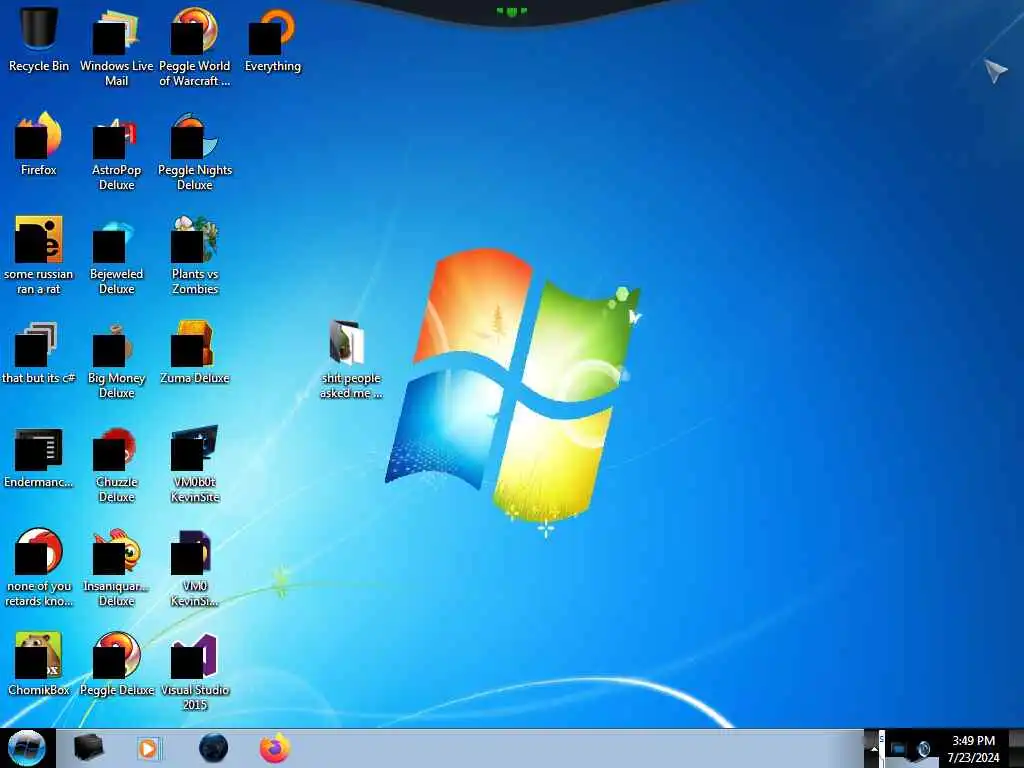Open Peggle Nights Deluxe shortcut
1024x768 pixels.
point(195,152)
